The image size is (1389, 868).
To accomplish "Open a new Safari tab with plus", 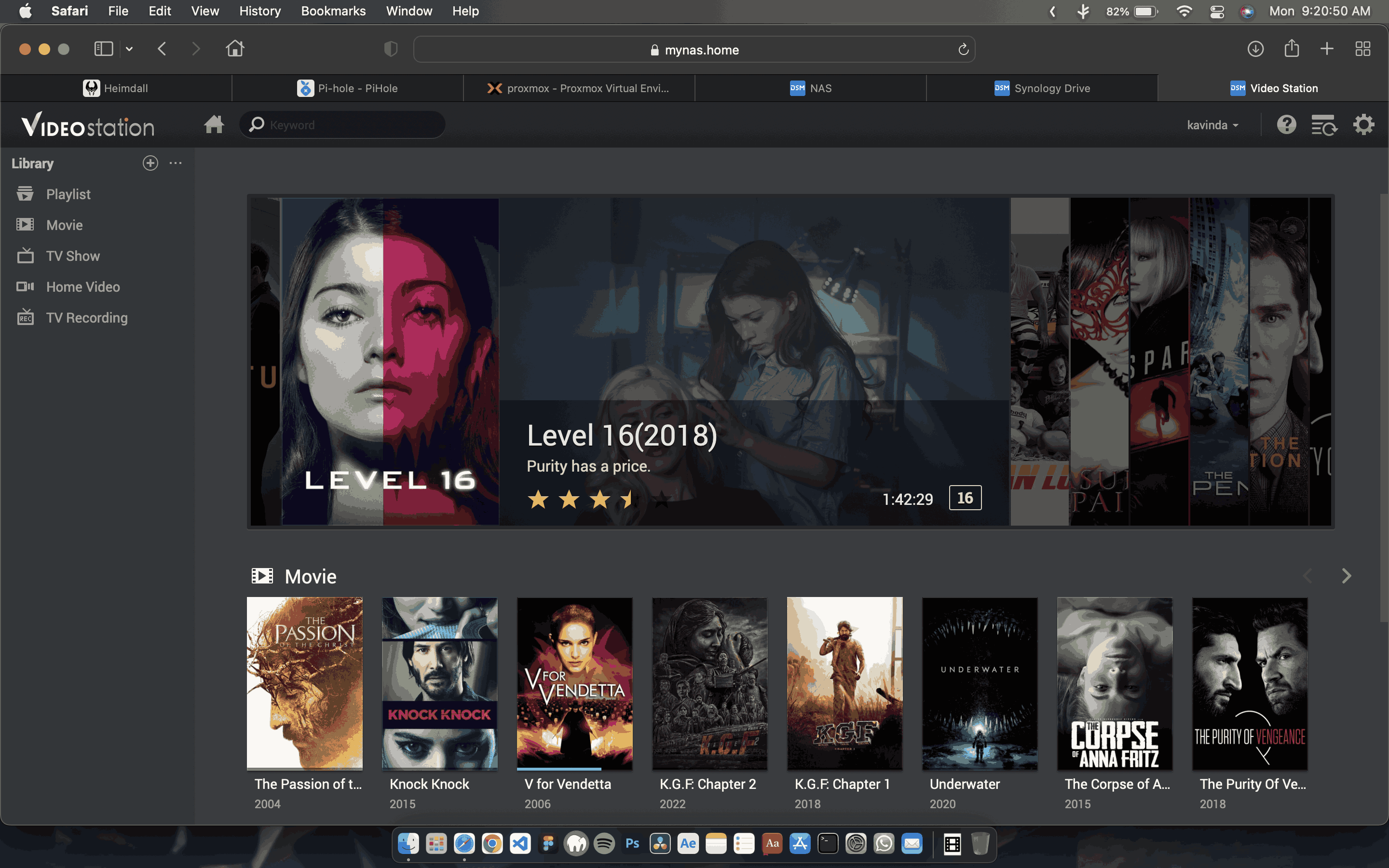I will pyautogui.click(x=1327, y=49).
